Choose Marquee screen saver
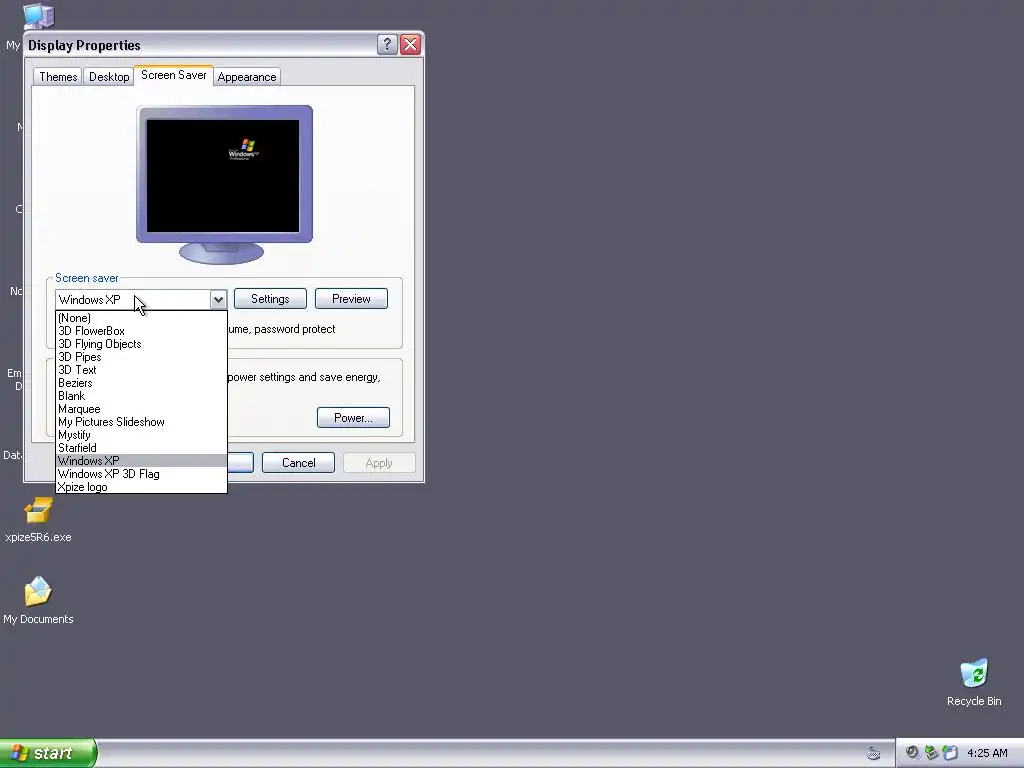 (141, 409)
